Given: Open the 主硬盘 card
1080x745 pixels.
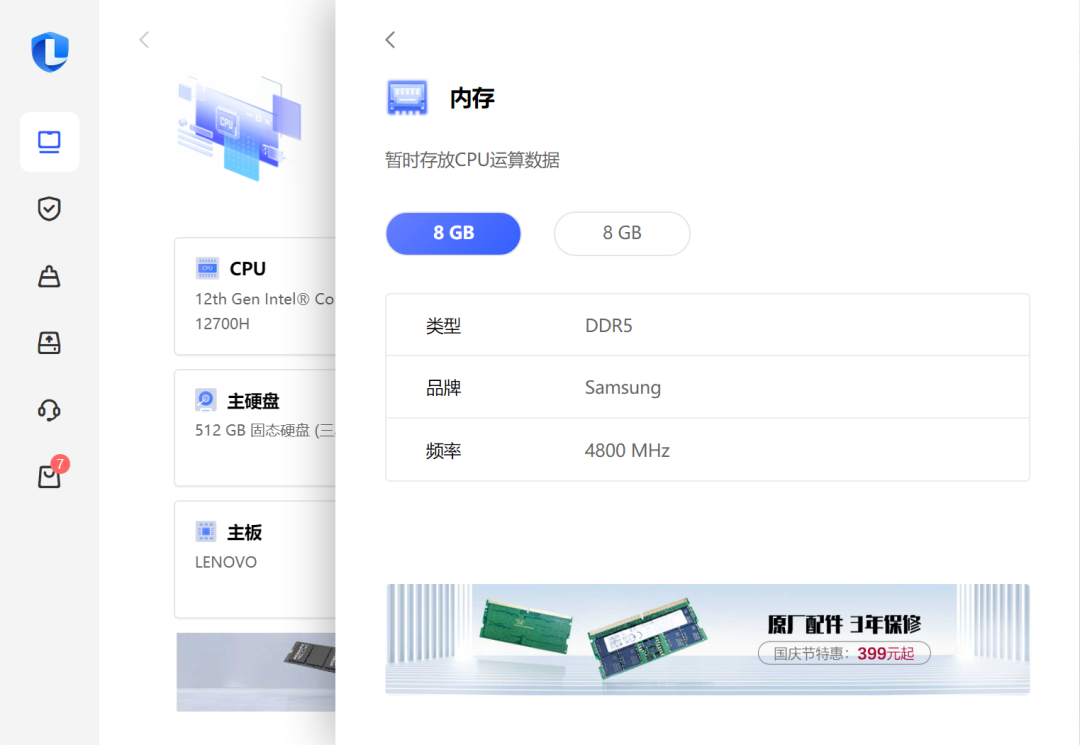Looking at the screenshot, I should [x=255, y=428].
